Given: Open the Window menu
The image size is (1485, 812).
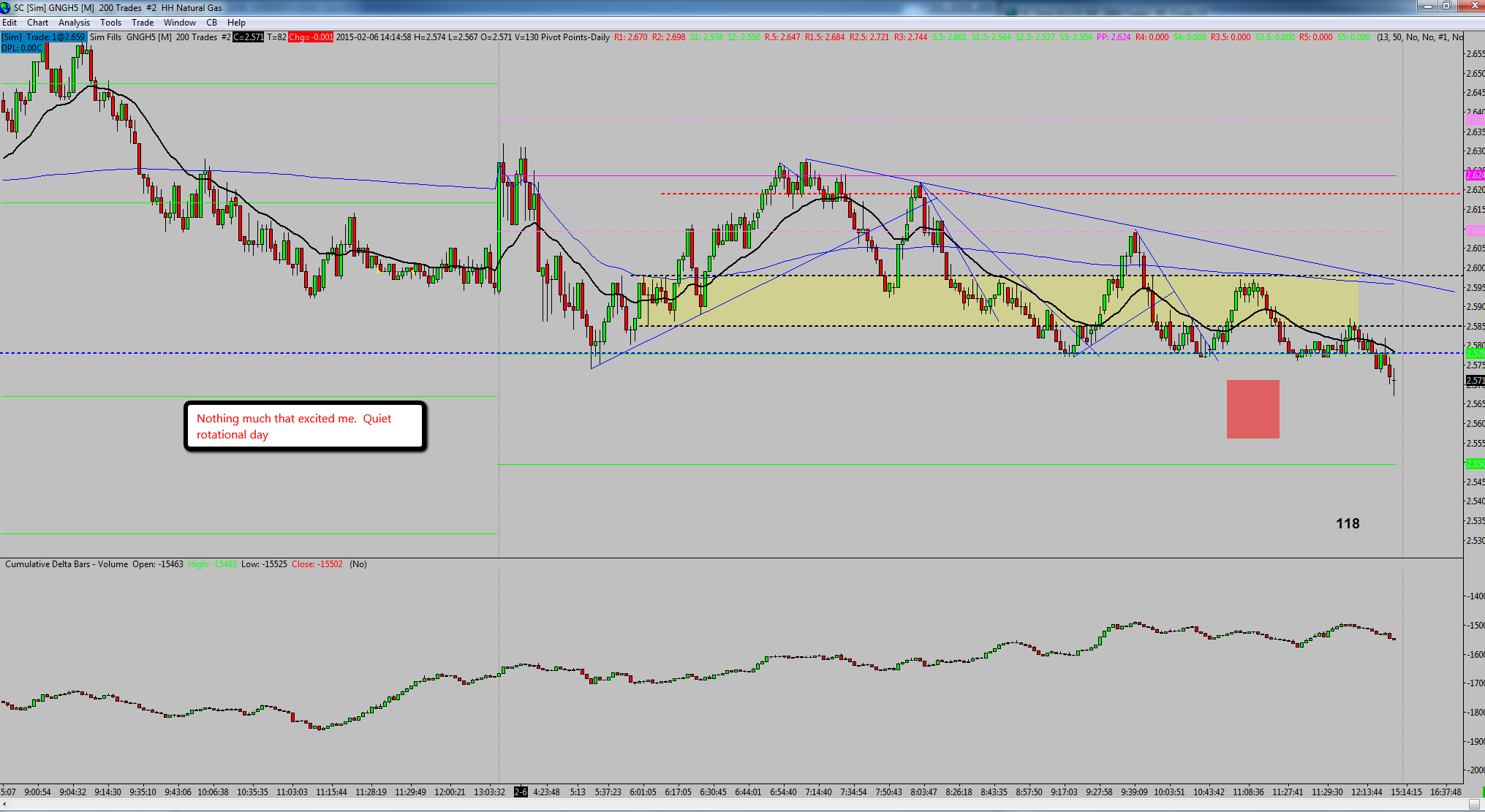Looking at the screenshot, I should pos(180,23).
